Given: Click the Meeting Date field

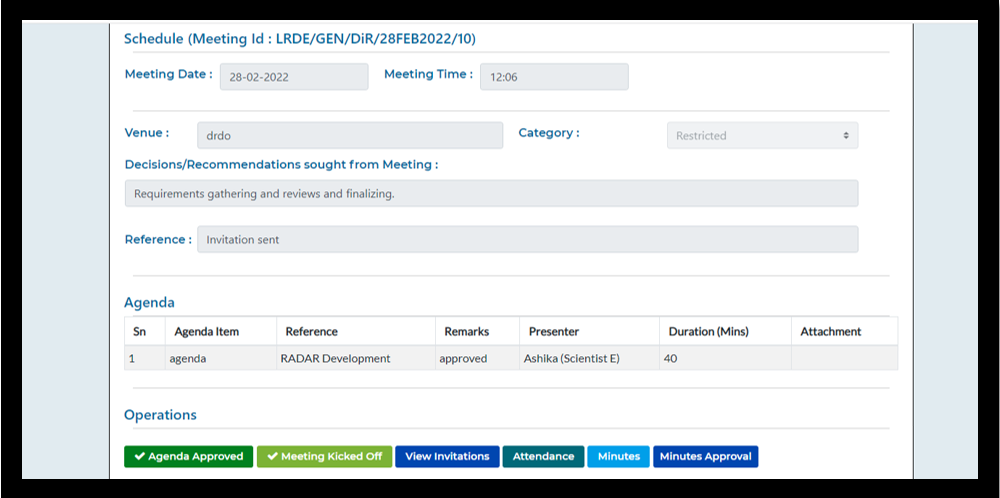Looking at the screenshot, I should pyautogui.click(x=294, y=77).
